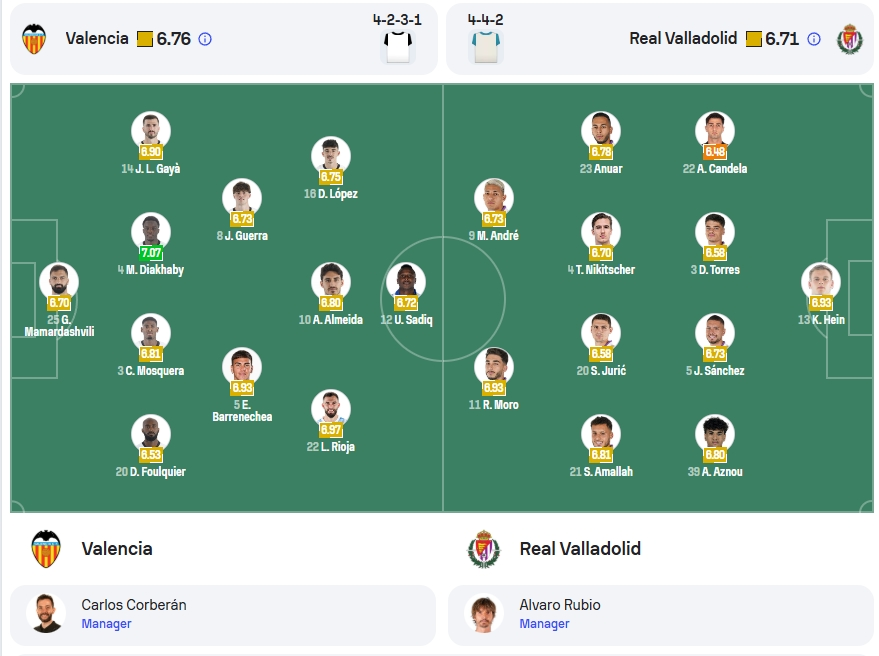This screenshot has height=656, width=879.
Task: Click the Alvaro Rubio manager photo
Action: point(484,614)
